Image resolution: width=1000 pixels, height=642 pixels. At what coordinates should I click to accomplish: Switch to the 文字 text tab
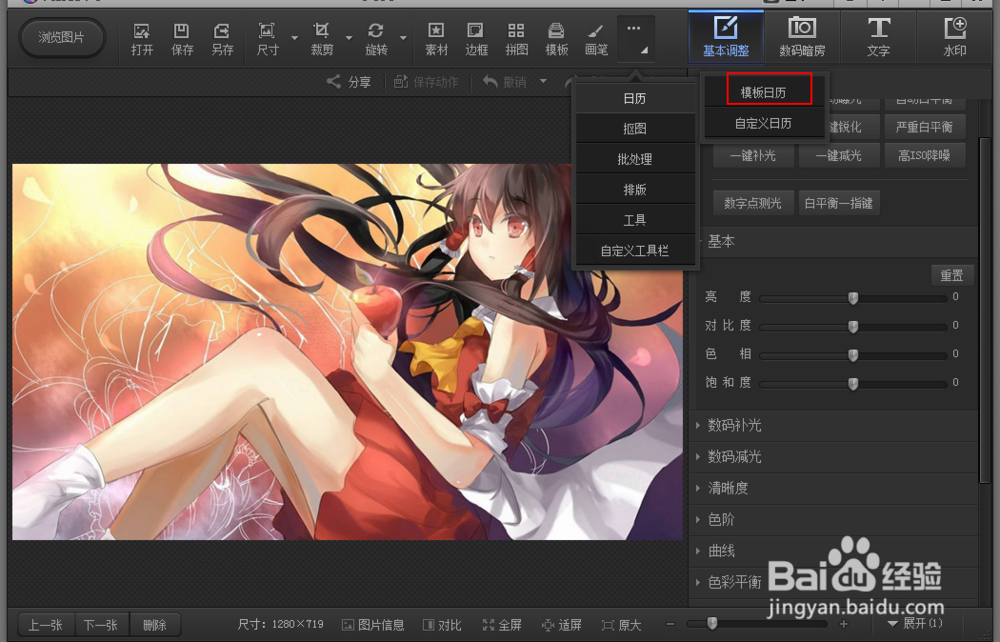[878, 37]
